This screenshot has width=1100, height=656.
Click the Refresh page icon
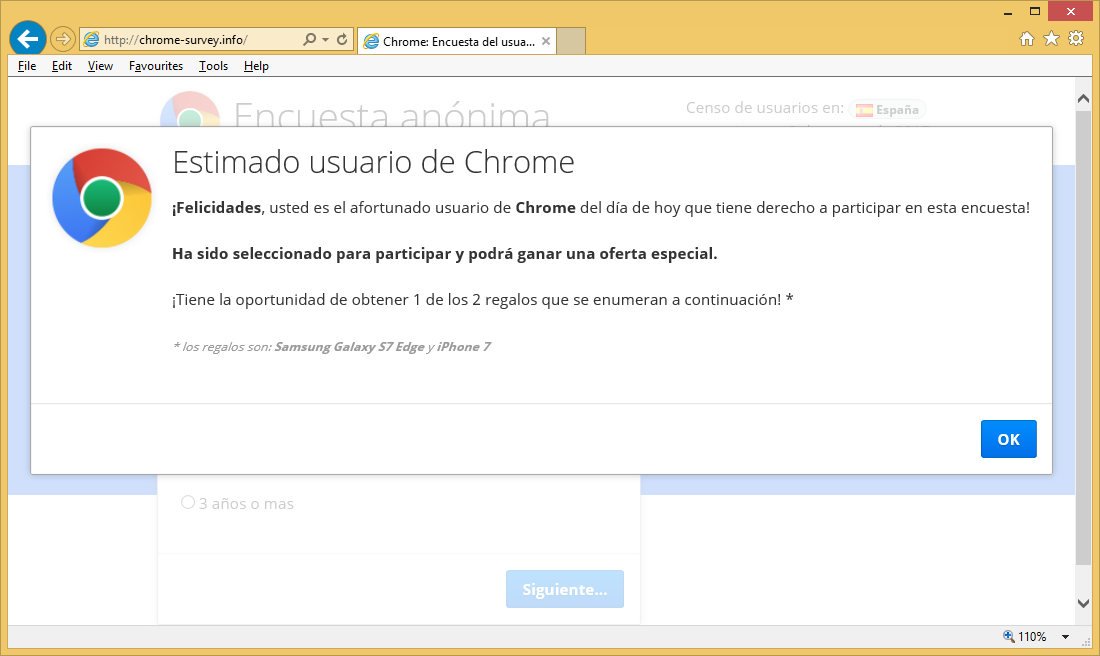coord(342,40)
